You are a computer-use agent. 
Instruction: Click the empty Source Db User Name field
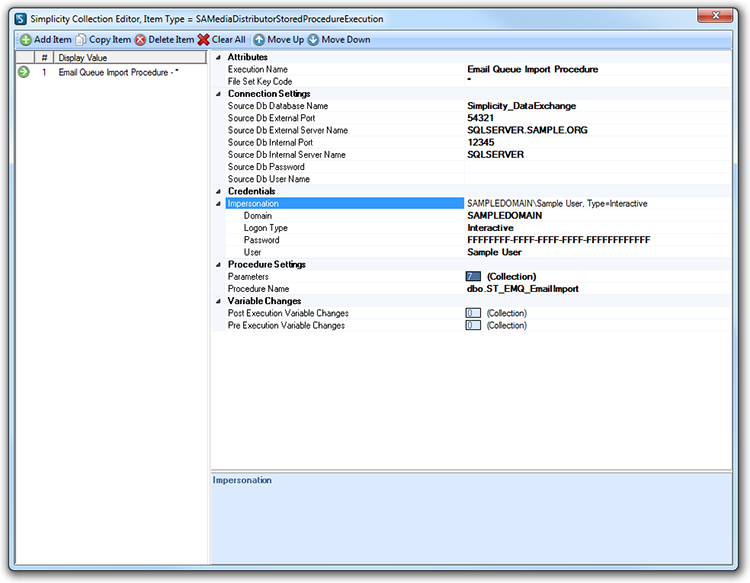(598, 179)
